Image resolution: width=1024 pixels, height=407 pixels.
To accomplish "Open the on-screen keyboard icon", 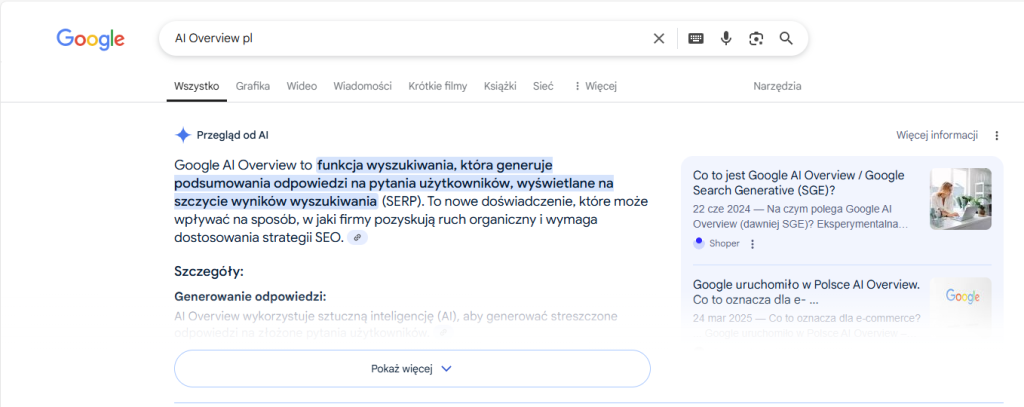I will [696, 39].
